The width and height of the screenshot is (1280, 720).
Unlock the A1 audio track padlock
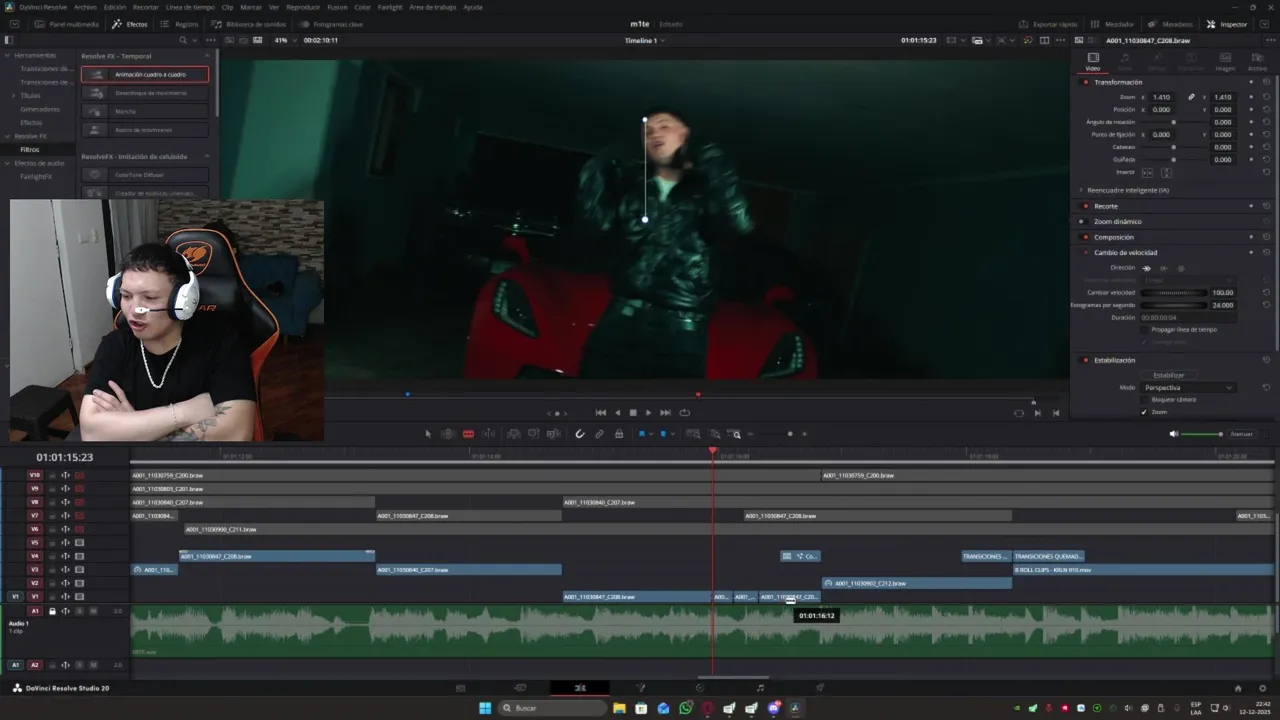click(x=52, y=611)
